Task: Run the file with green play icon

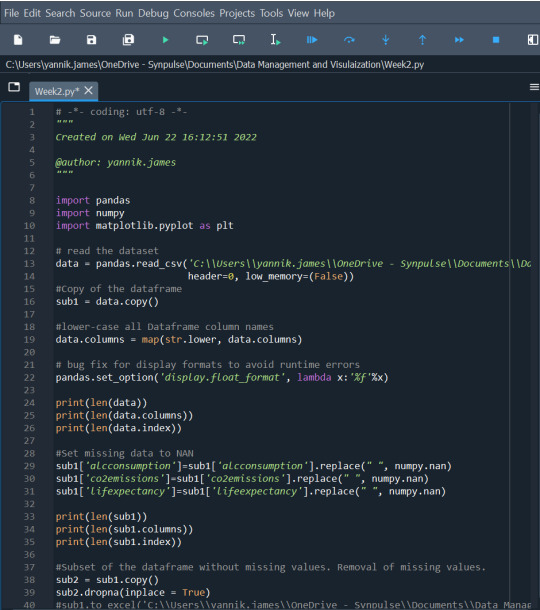Action: click(165, 40)
